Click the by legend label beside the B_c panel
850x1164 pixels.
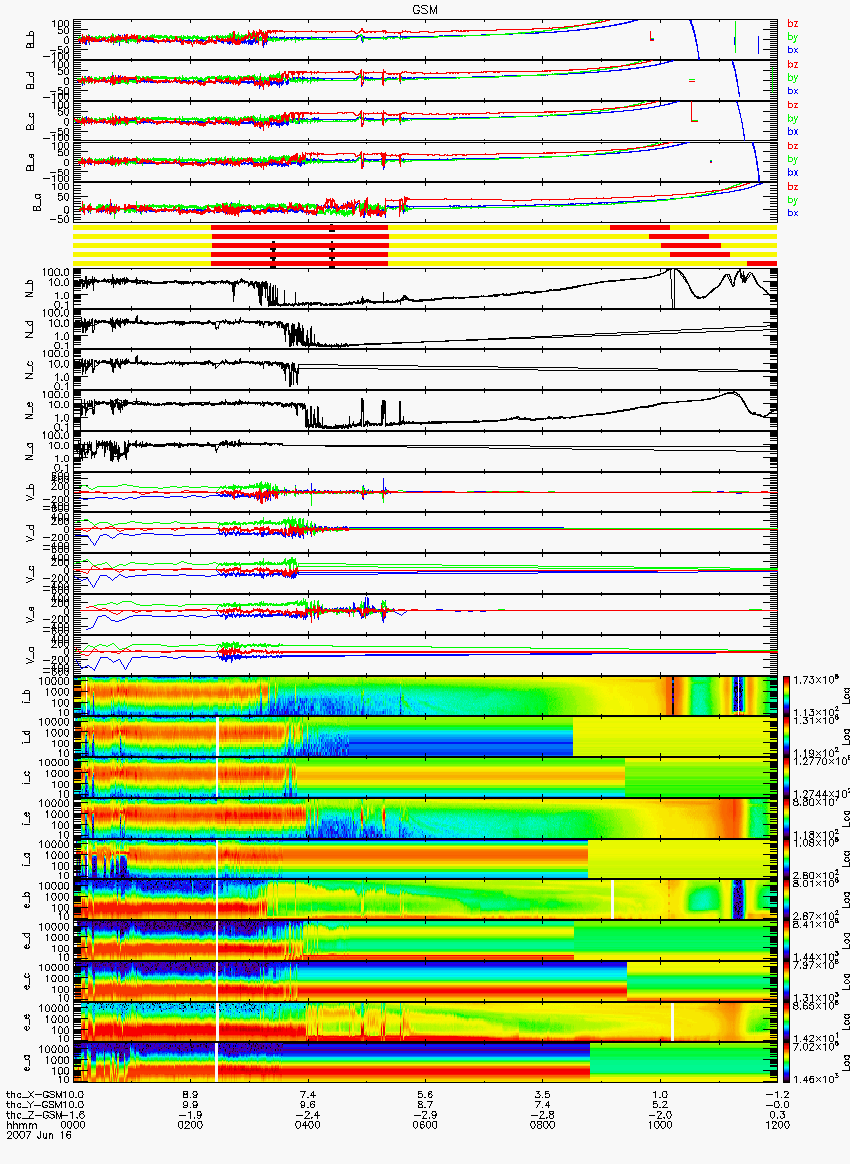(793, 118)
